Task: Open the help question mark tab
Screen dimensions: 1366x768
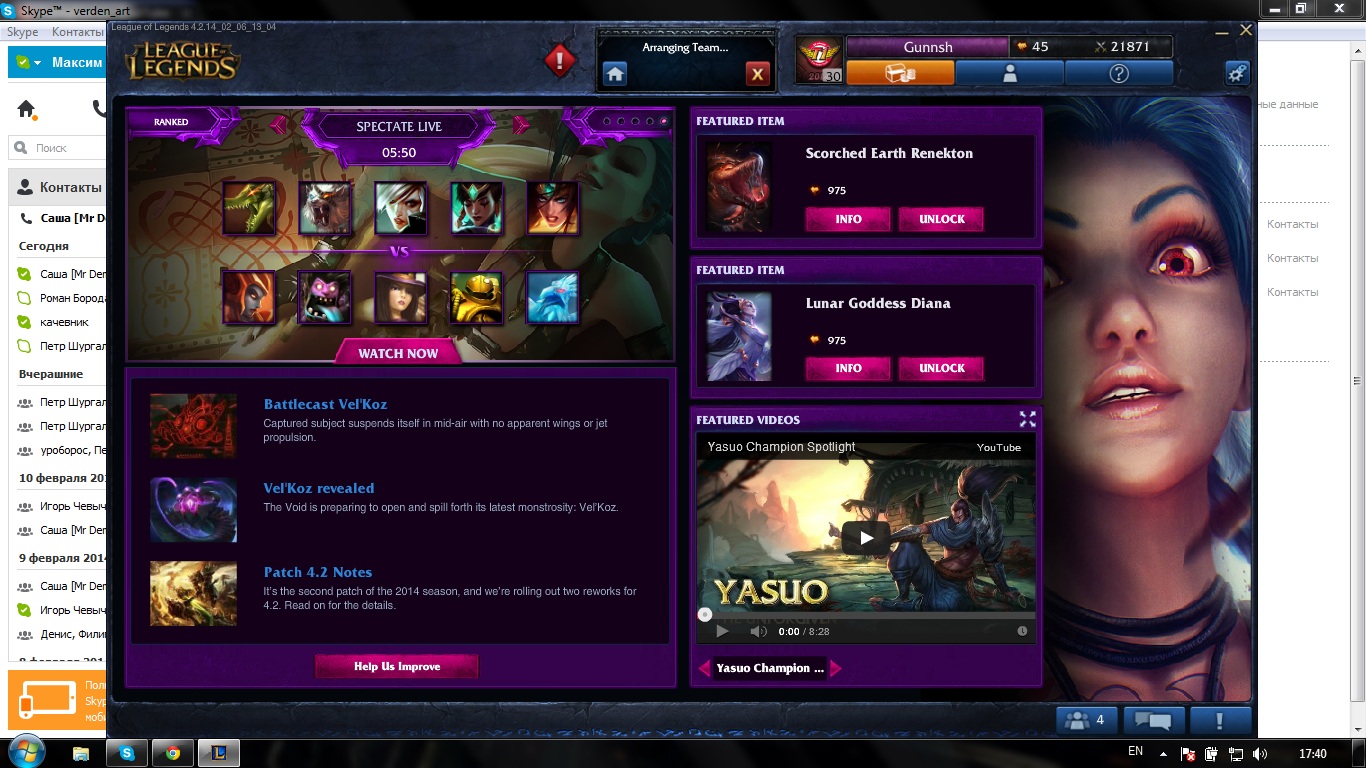Action: pyautogui.click(x=1119, y=73)
